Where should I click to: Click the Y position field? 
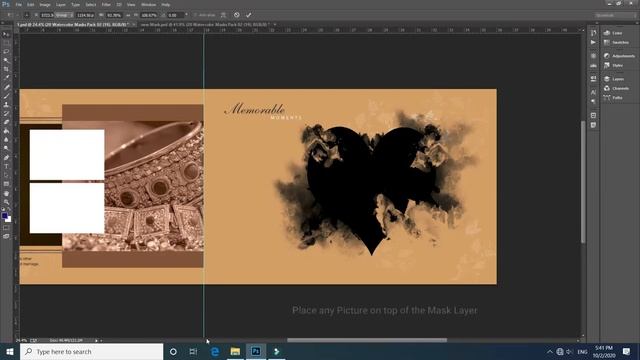click(x=85, y=15)
